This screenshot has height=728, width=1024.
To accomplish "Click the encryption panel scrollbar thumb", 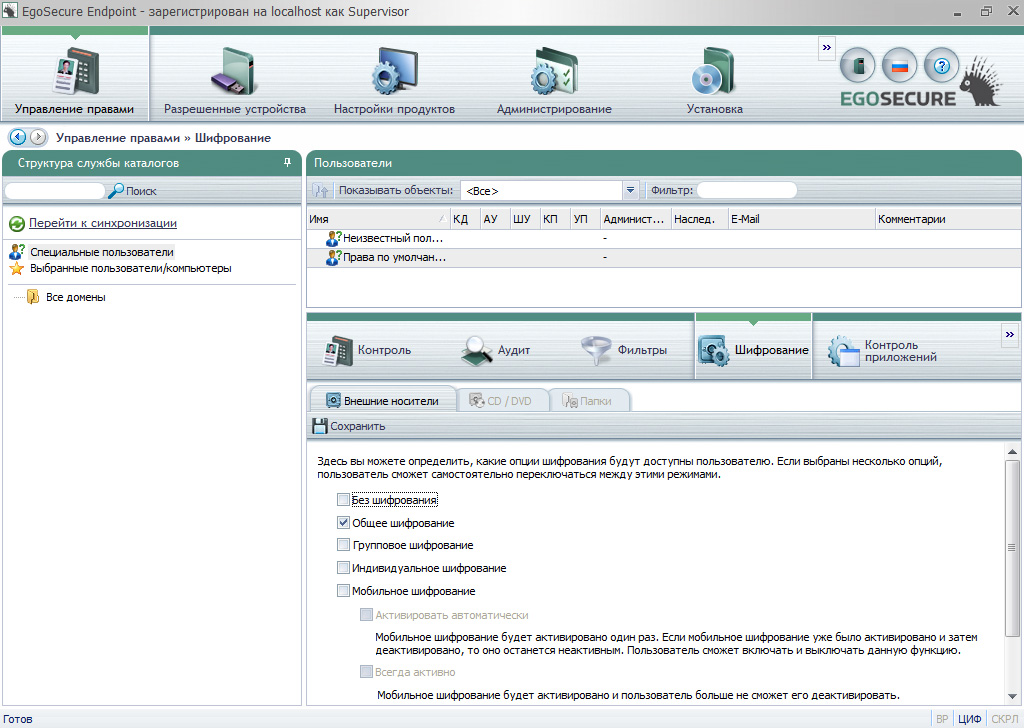I will point(1012,548).
